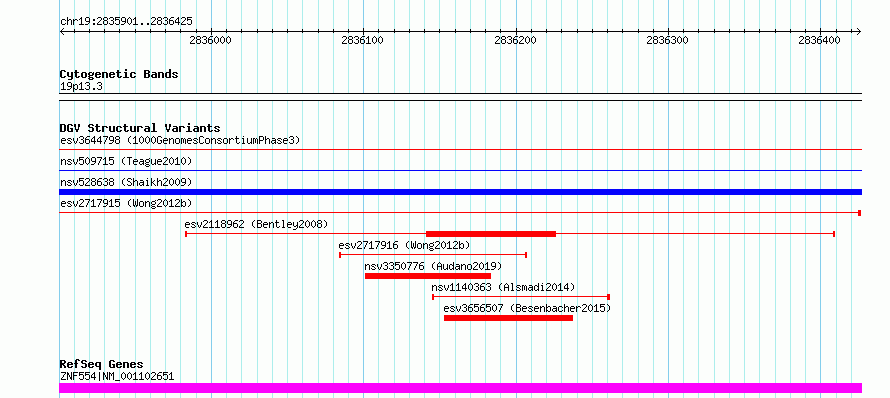This screenshot has width=890, height=398.
Task: Open variant nsv509715 (Teague2010) label
Action: click(126, 161)
